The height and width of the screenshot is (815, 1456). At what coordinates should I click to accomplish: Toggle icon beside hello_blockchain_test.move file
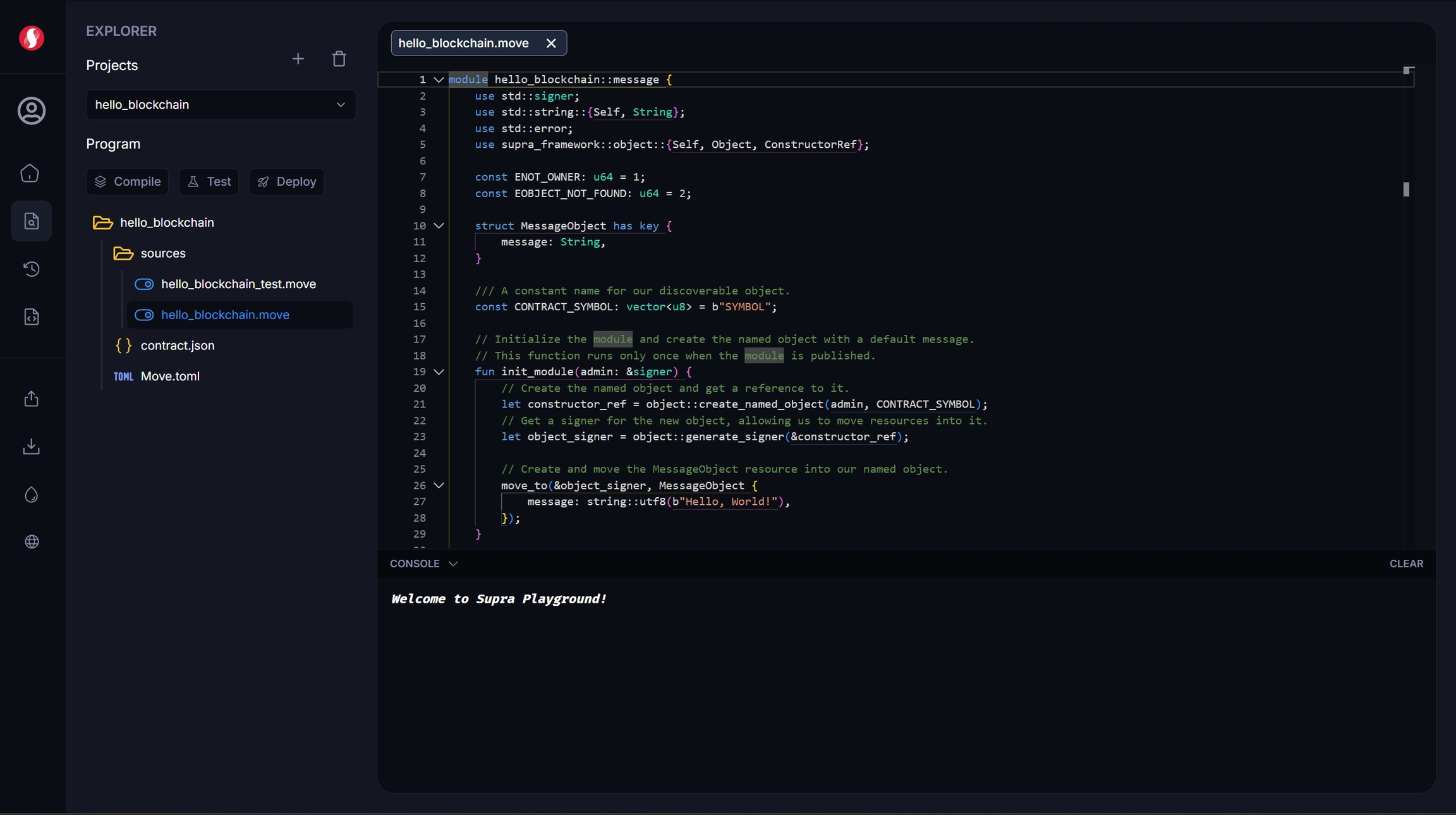144,284
